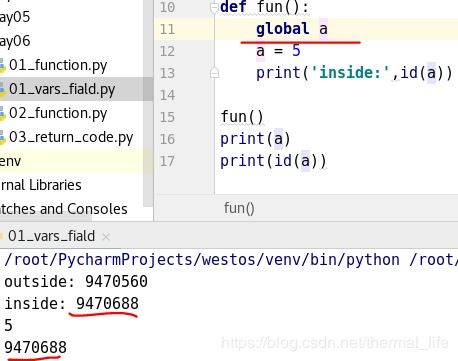Click Python file icon beside 03_return_code.py
Screen dimensions: 458x361
pyautogui.click(x=2, y=137)
